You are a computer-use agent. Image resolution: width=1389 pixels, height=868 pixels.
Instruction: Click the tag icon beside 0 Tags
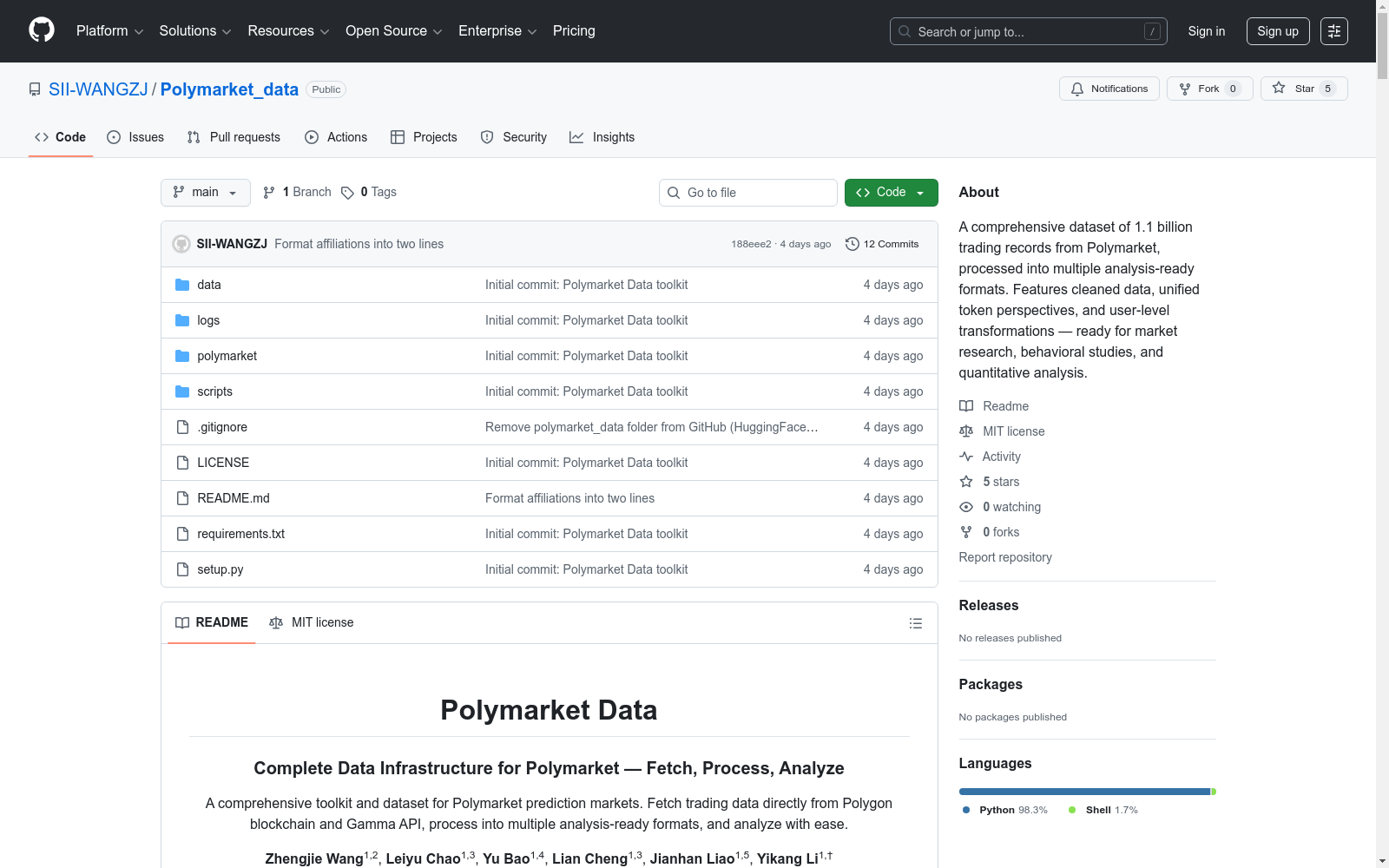pyautogui.click(x=347, y=193)
